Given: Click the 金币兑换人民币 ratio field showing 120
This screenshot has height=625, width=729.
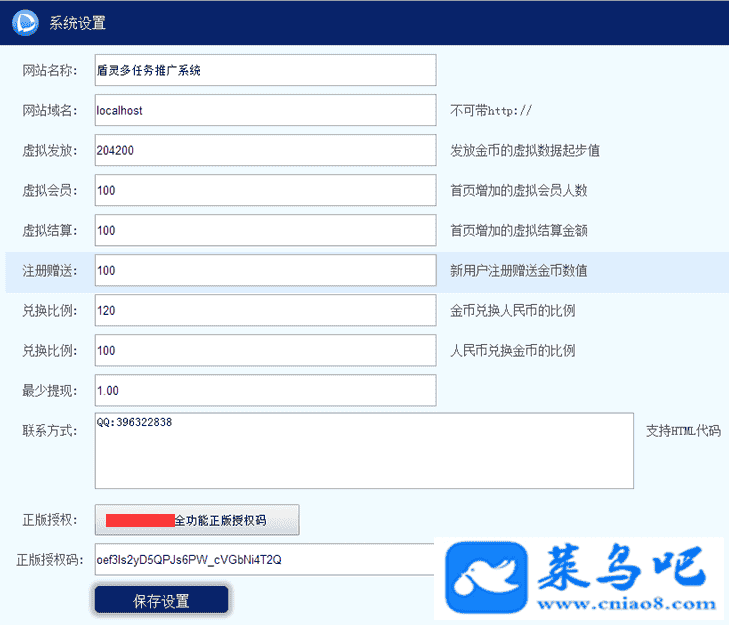Looking at the screenshot, I should pyautogui.click(x=265, y=310).
